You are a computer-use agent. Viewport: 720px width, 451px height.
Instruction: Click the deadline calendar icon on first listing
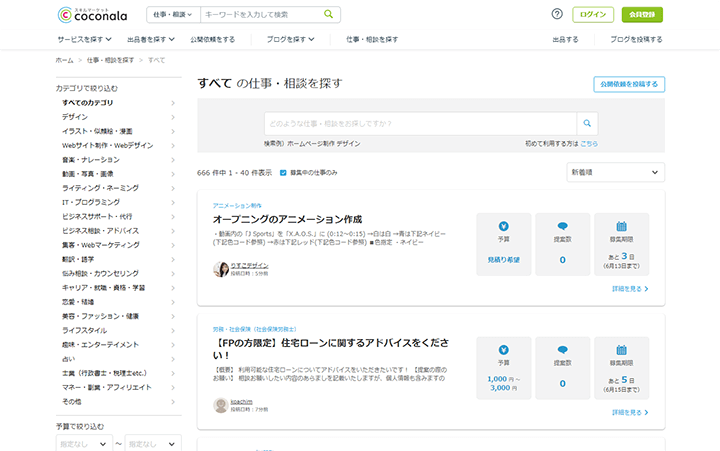(621, 226)
